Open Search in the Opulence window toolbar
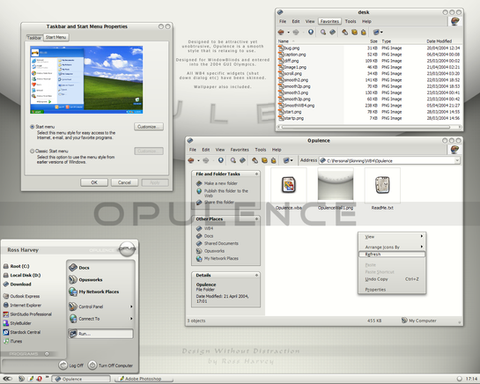 pyautogui.click(x=233, y=160)
